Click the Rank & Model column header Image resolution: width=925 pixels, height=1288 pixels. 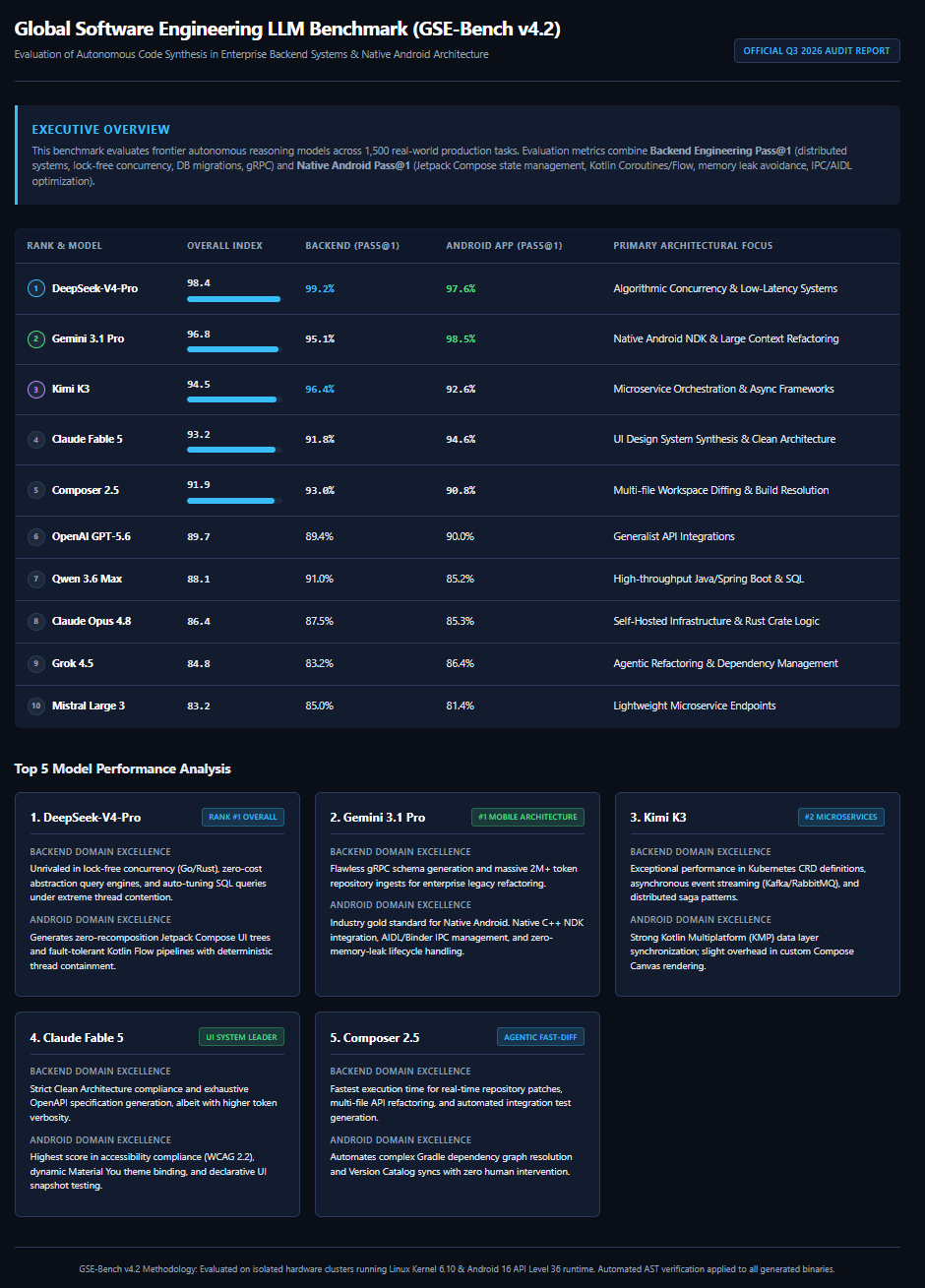64,246
